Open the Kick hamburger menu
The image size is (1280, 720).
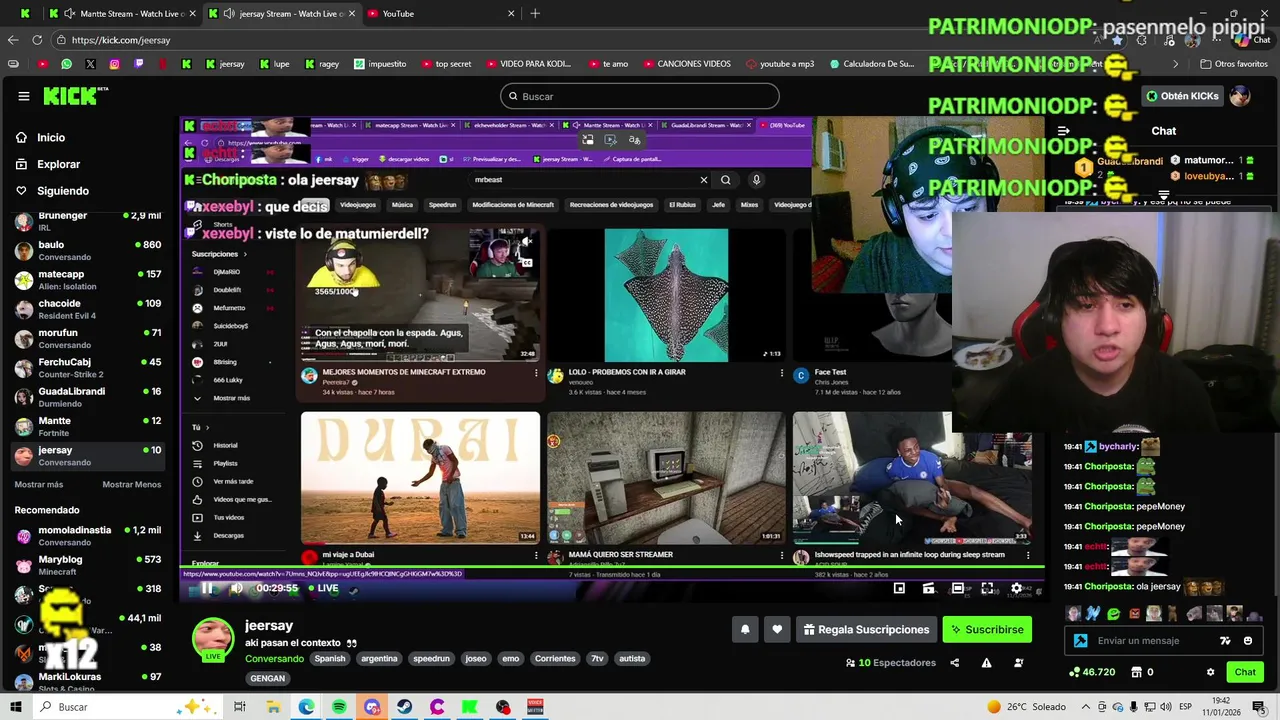tap(23, 96)
